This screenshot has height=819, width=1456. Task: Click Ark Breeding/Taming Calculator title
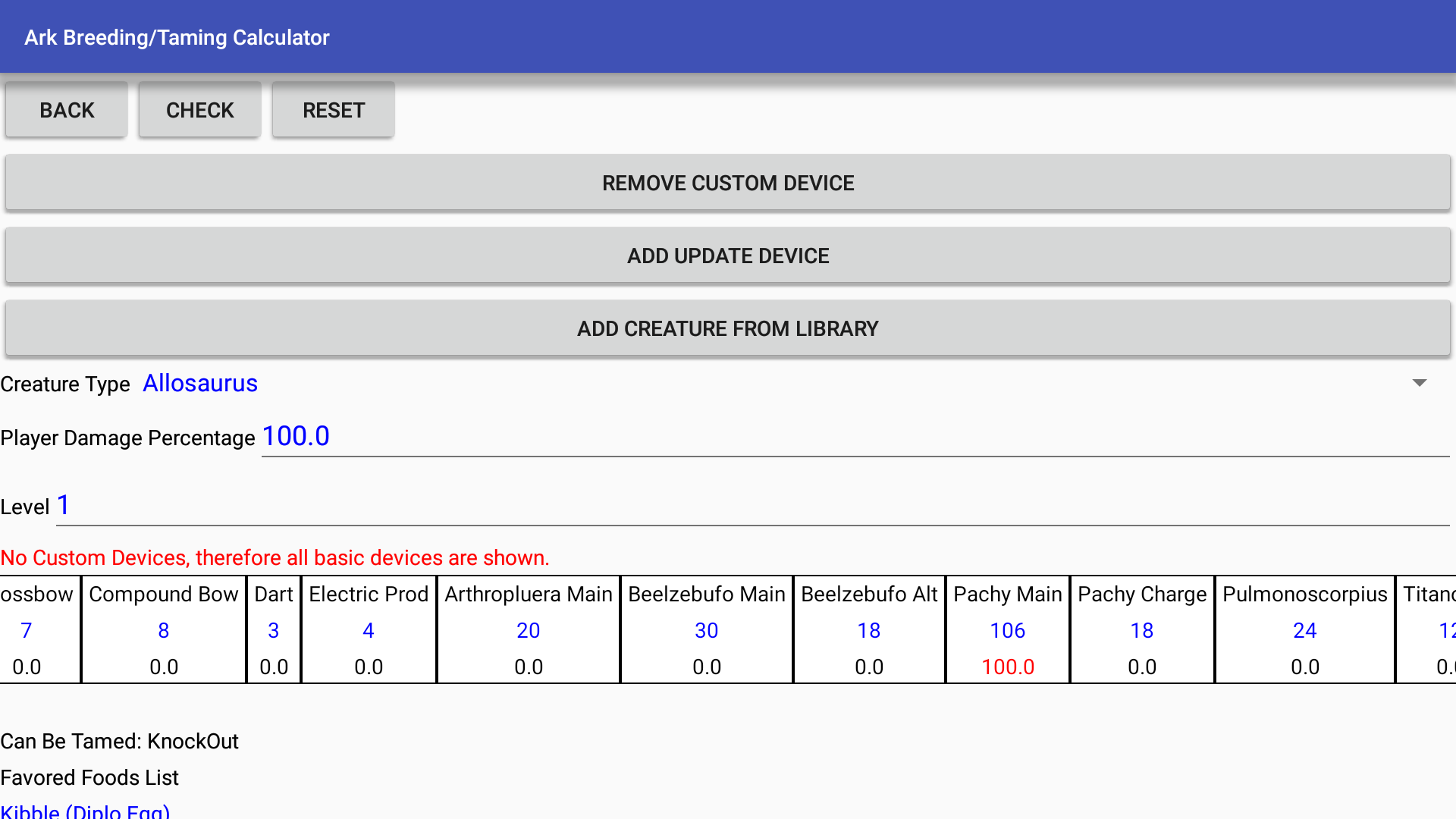177,37
